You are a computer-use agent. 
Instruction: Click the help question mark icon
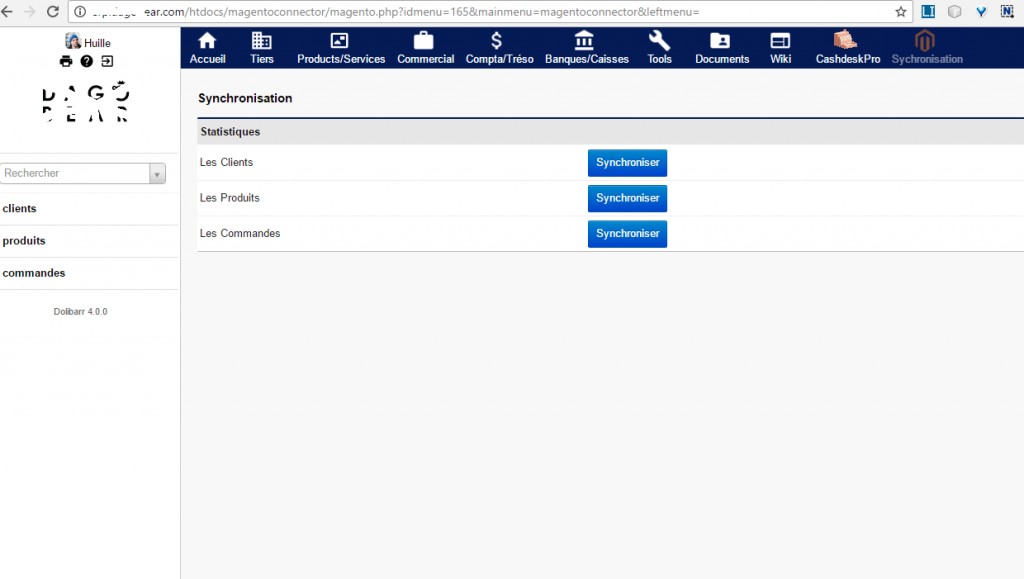coord(86,61)
